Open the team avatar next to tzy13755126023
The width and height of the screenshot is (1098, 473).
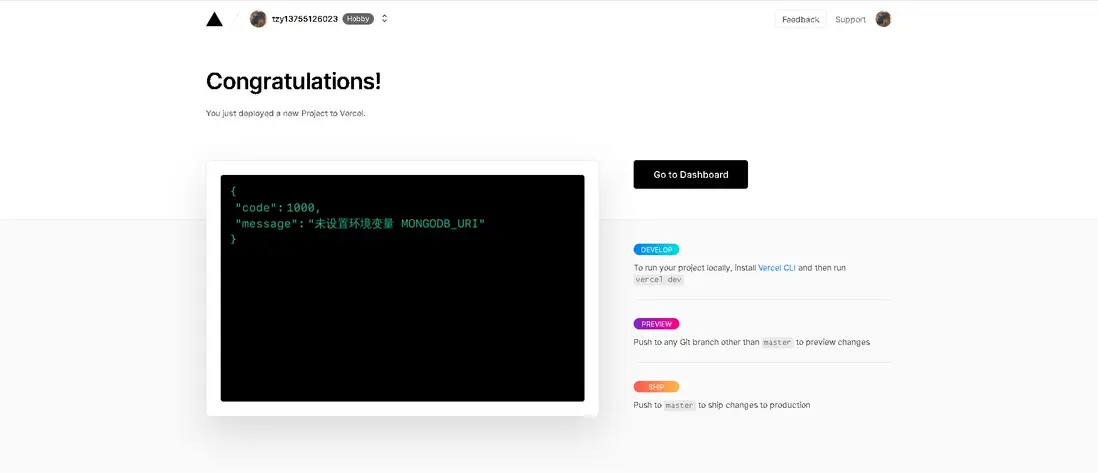258,19
